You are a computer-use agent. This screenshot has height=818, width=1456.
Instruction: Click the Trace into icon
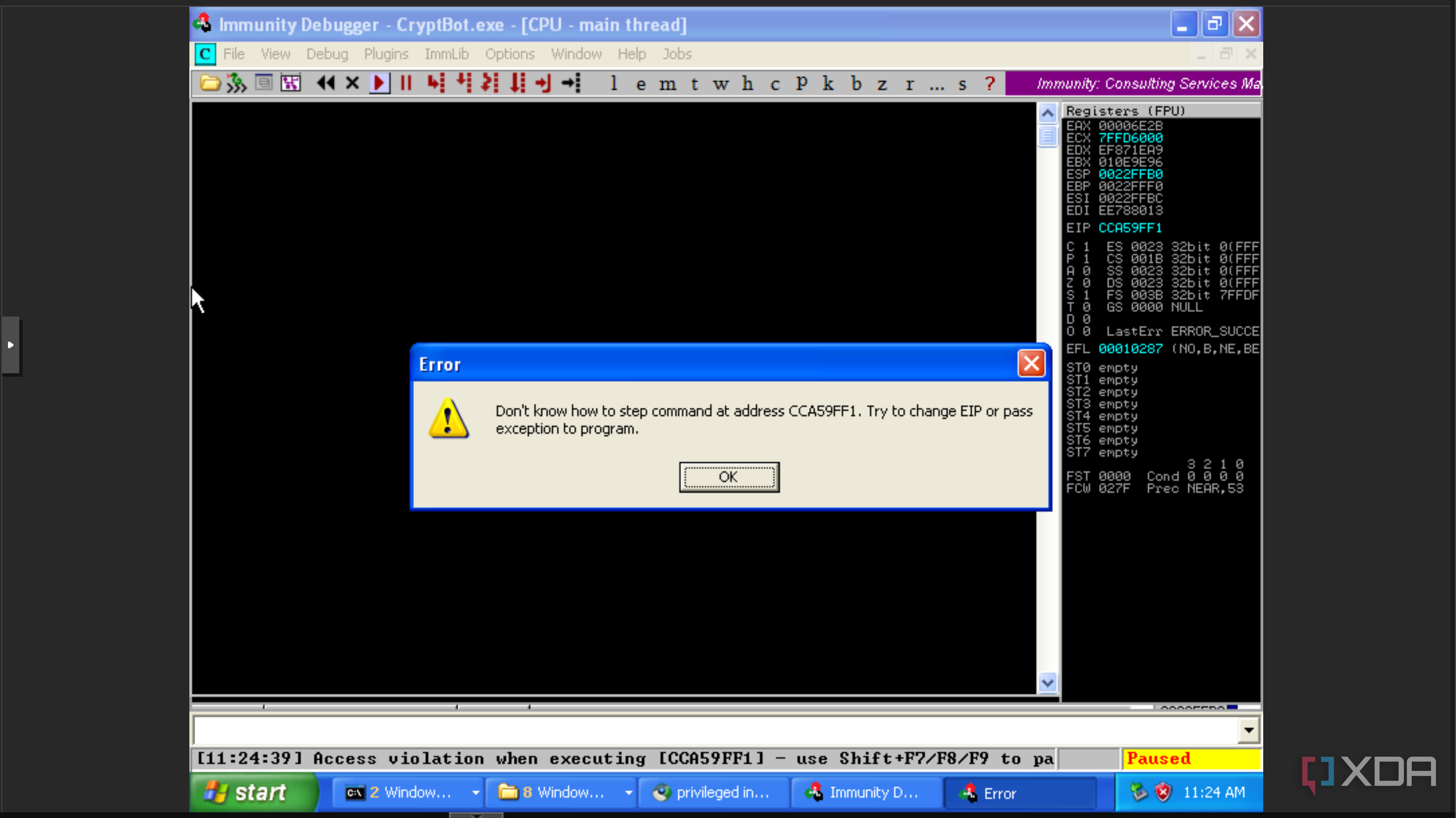tap(490, 83)
